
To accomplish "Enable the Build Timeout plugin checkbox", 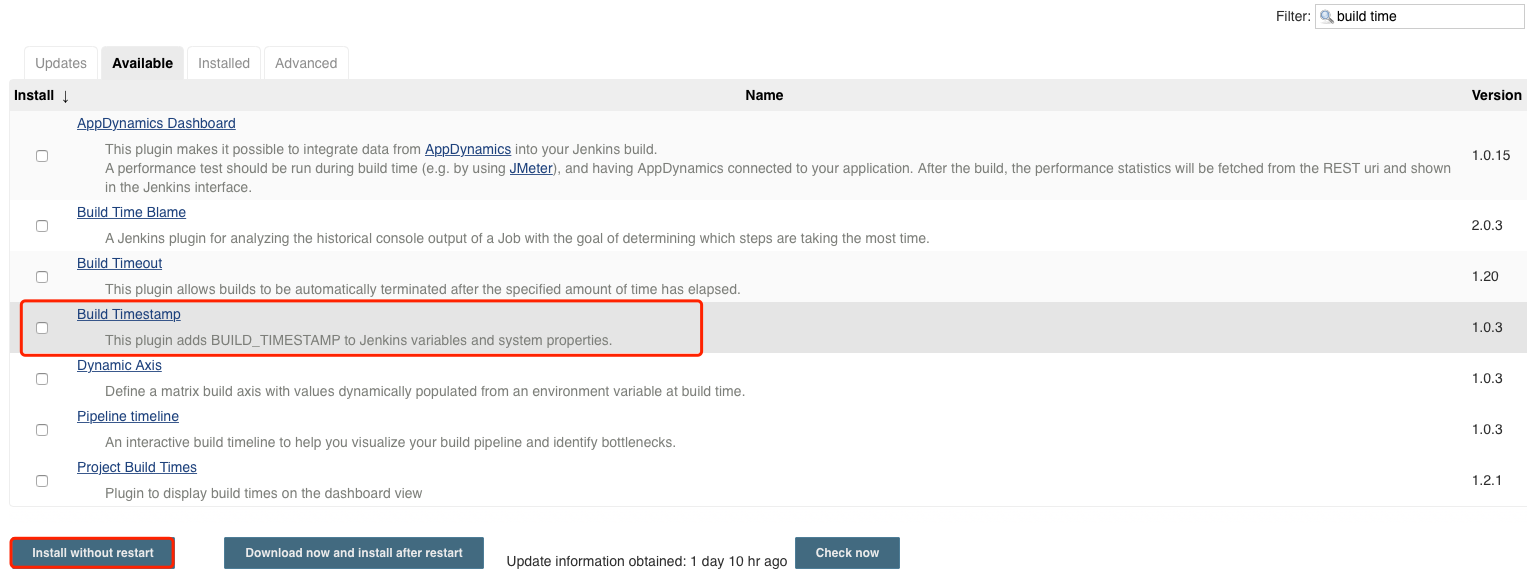I will 42,277.
